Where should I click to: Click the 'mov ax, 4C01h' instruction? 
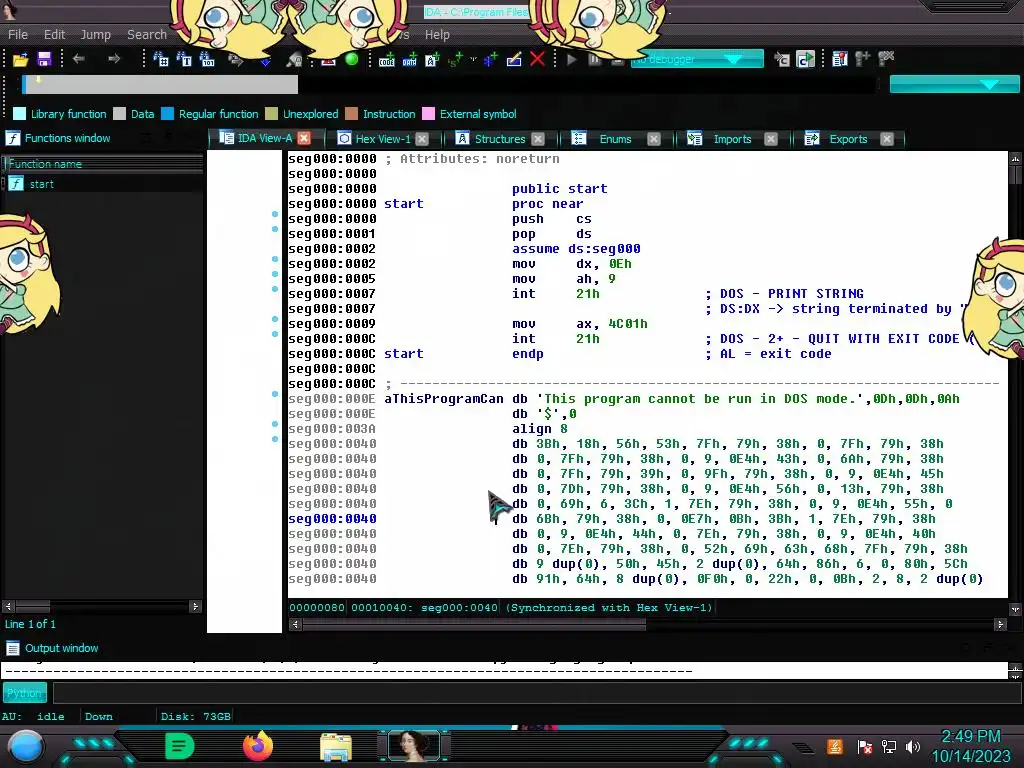click(580, 324)
